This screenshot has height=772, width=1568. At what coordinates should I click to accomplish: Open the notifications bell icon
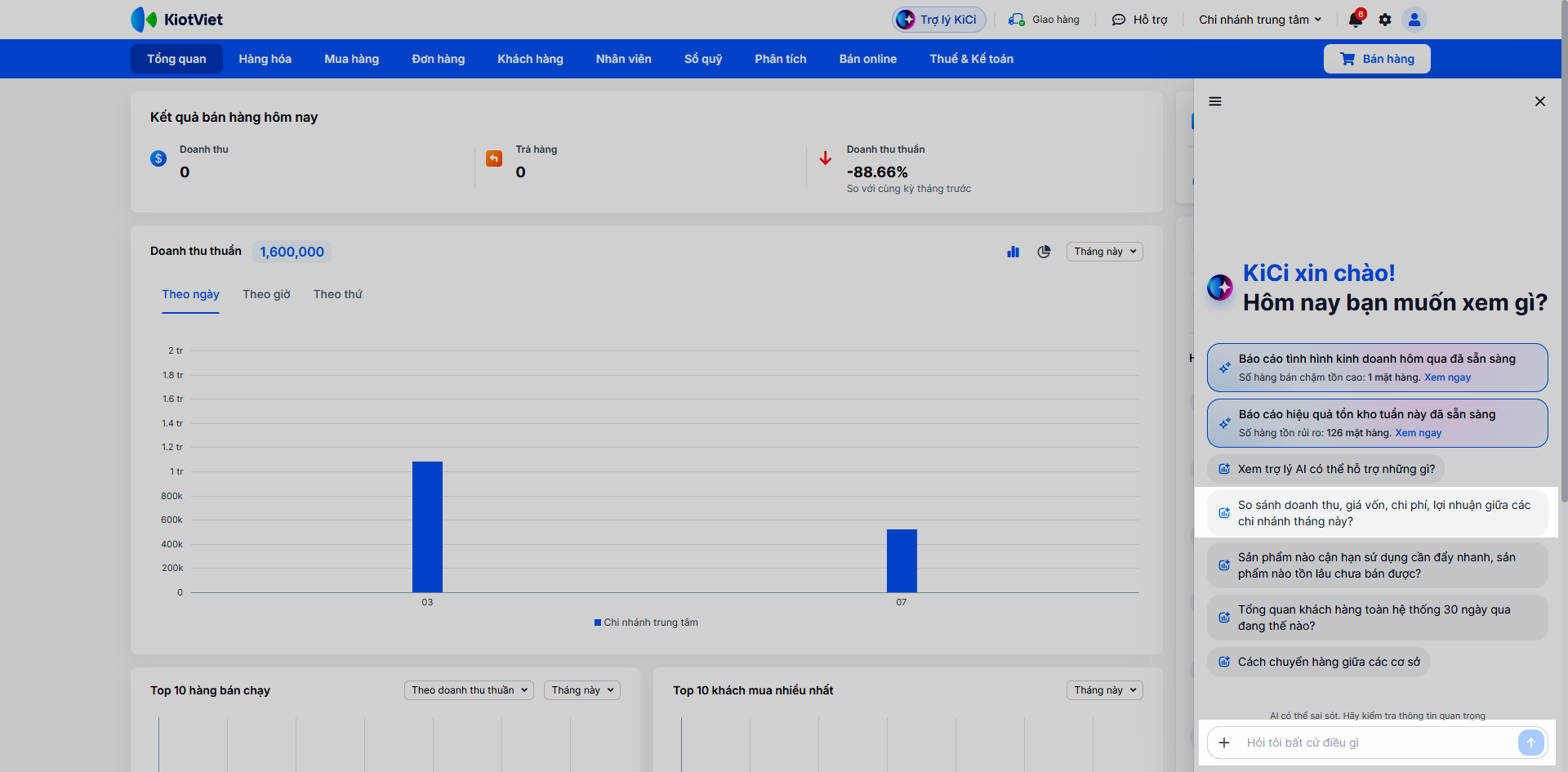point(1356,20)
